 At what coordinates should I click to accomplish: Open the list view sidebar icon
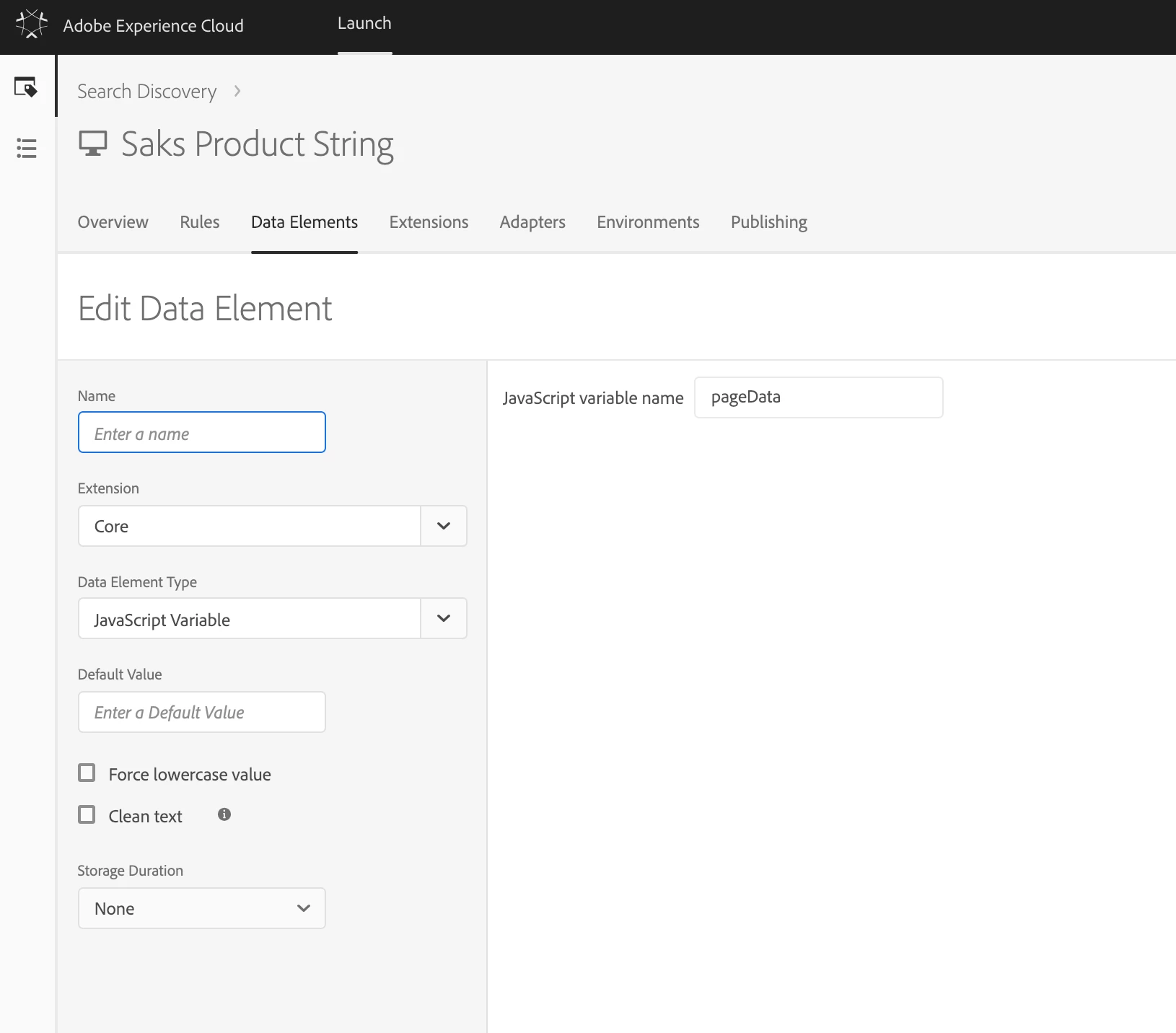(27, 148)
